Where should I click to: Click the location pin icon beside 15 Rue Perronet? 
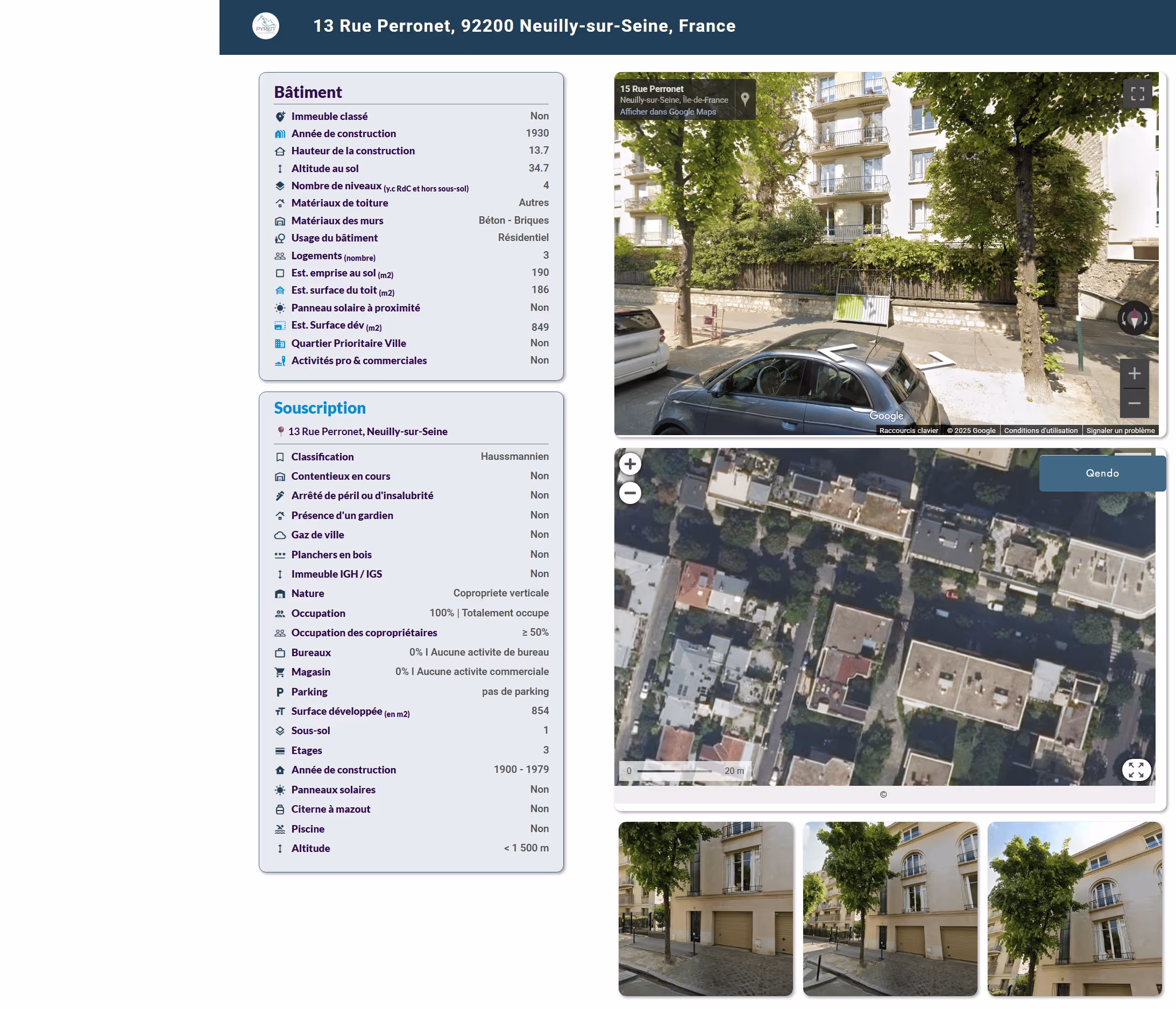click(745, 100)
